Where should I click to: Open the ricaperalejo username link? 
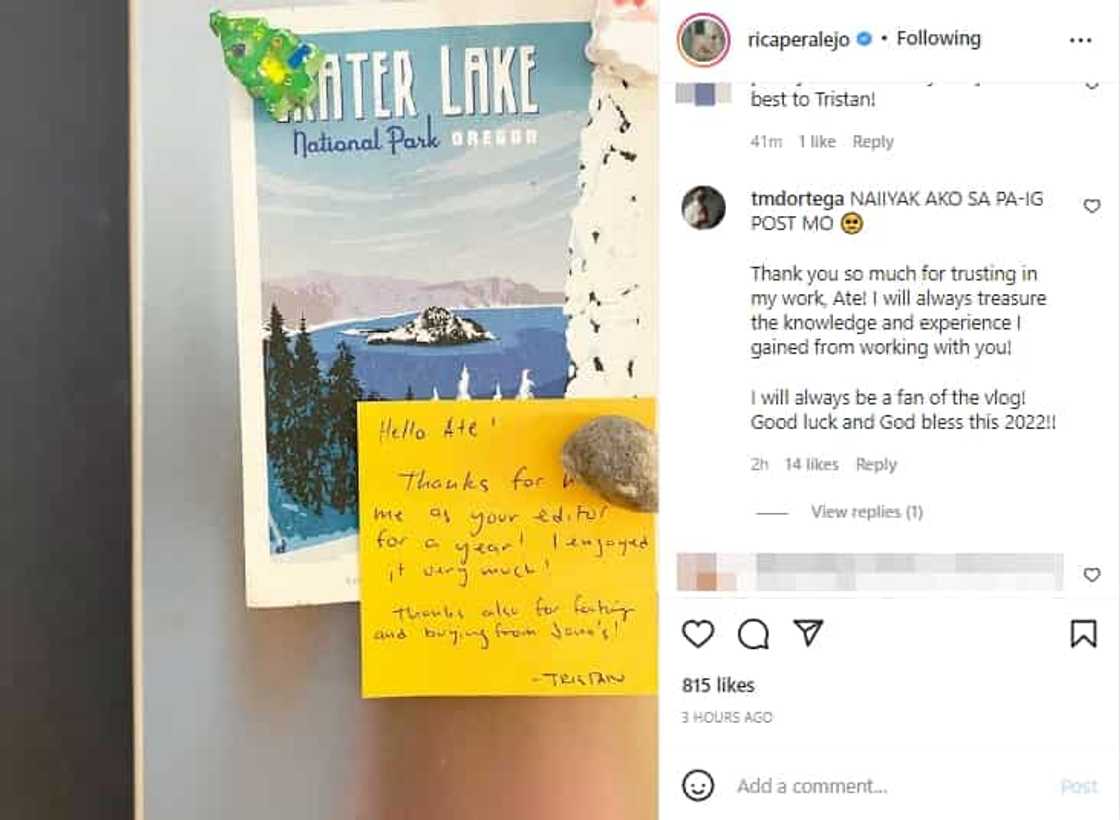[798, 39]
